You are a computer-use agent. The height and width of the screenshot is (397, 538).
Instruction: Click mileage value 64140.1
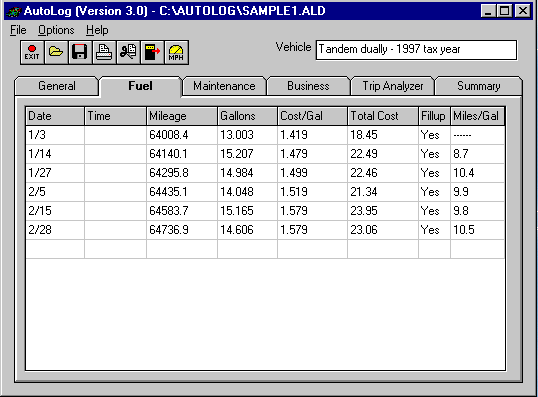[182, 154]
